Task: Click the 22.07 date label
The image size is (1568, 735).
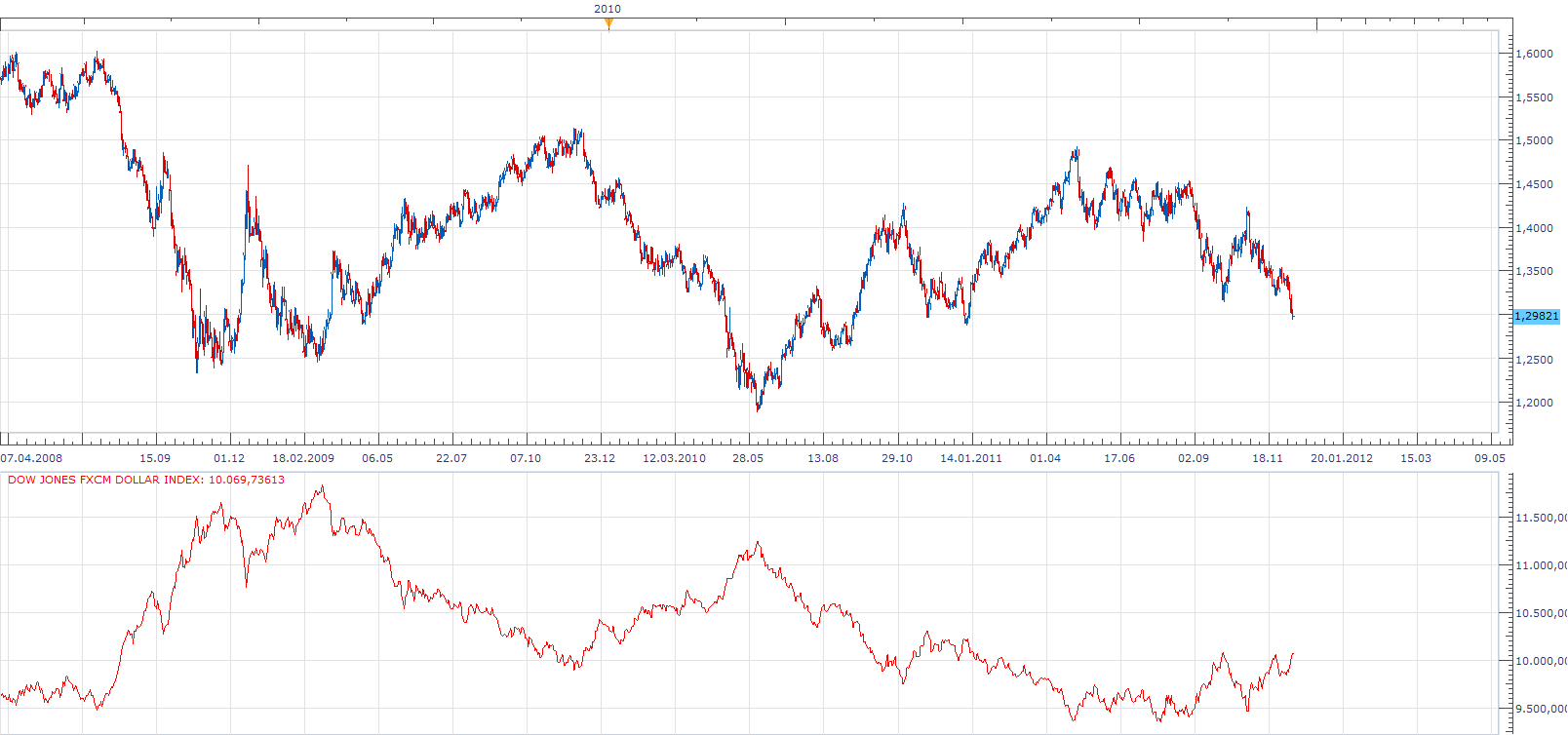Action: click(451, 458)
